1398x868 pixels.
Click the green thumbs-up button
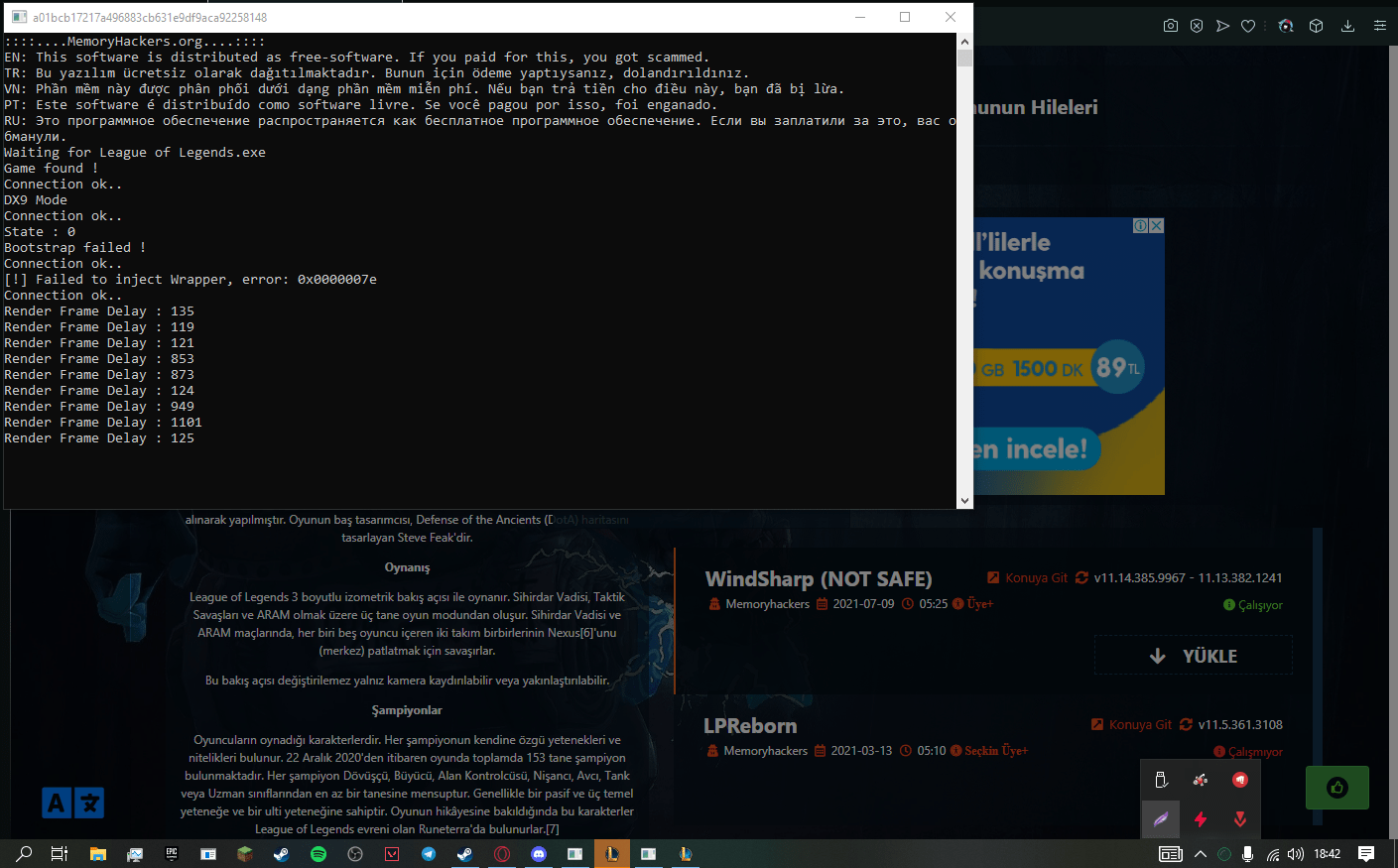pos(1337,788)
